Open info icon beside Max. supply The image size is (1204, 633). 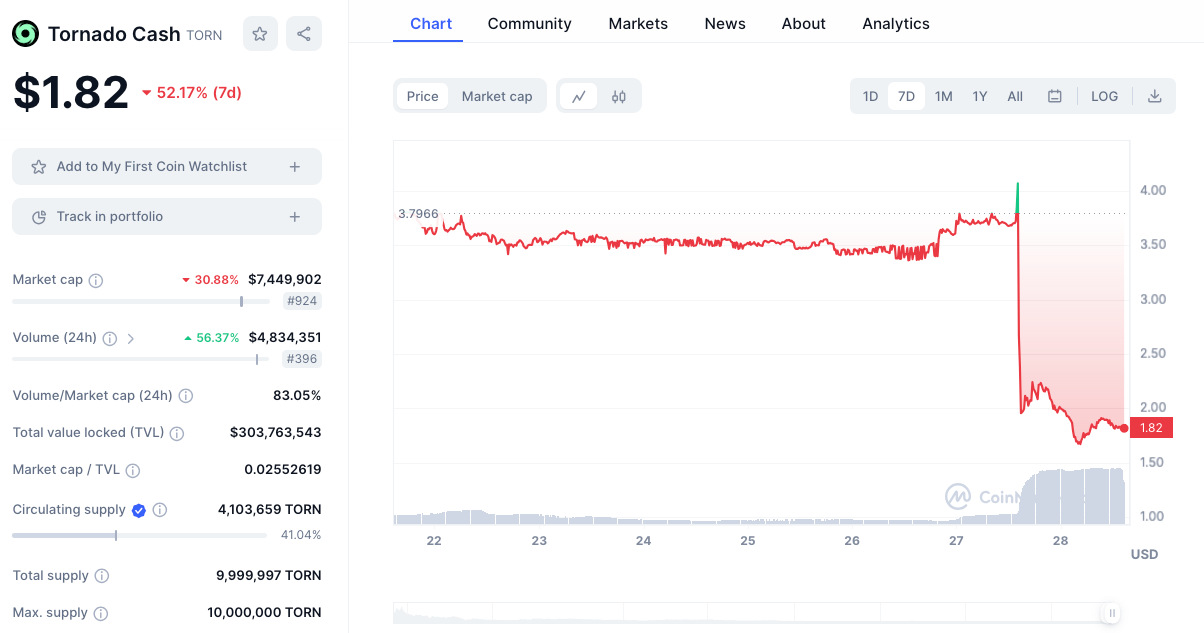pyautogui.click(x=101, y=613)
